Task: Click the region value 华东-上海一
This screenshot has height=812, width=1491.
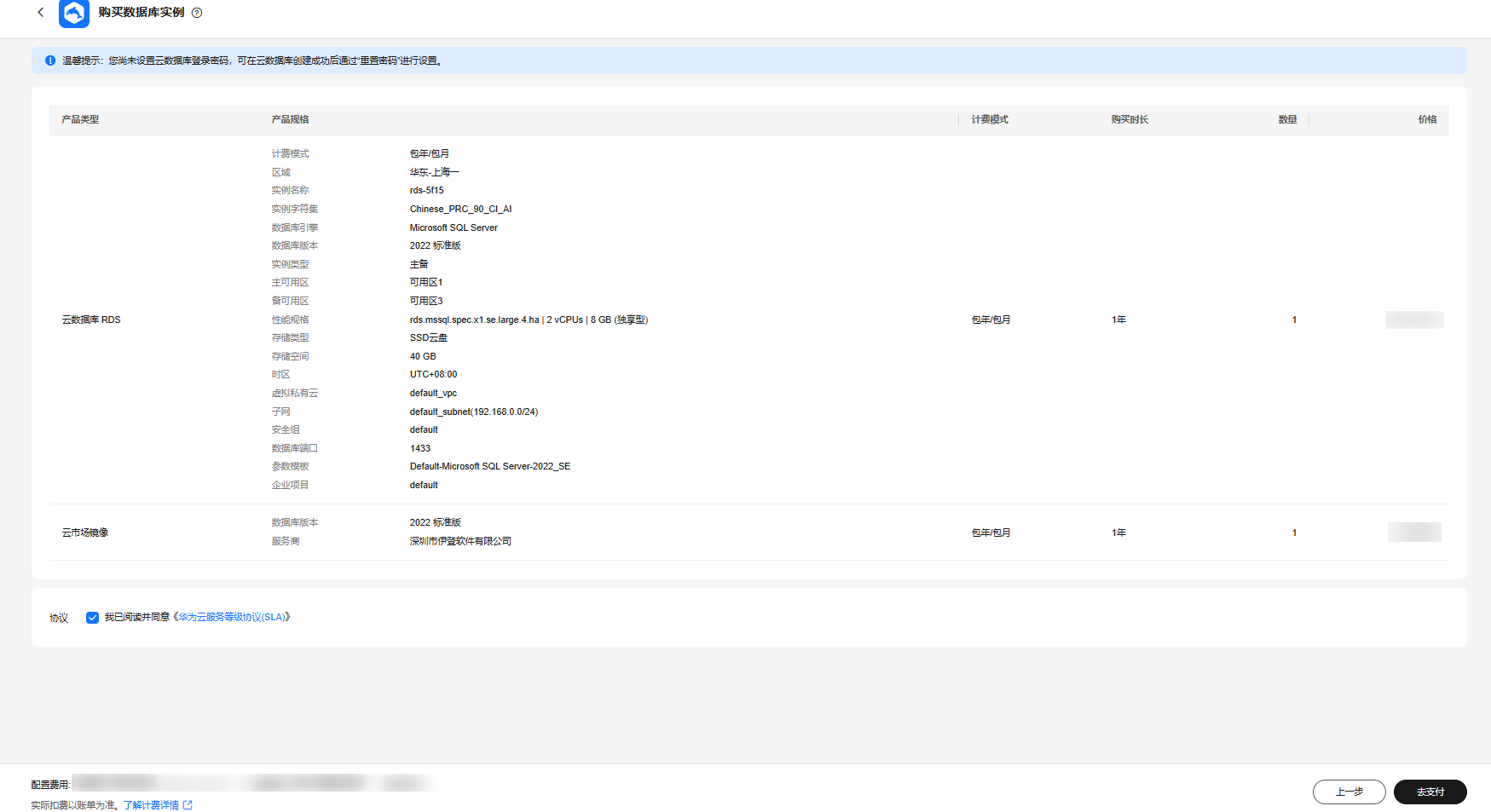Action: coord(434,172)
